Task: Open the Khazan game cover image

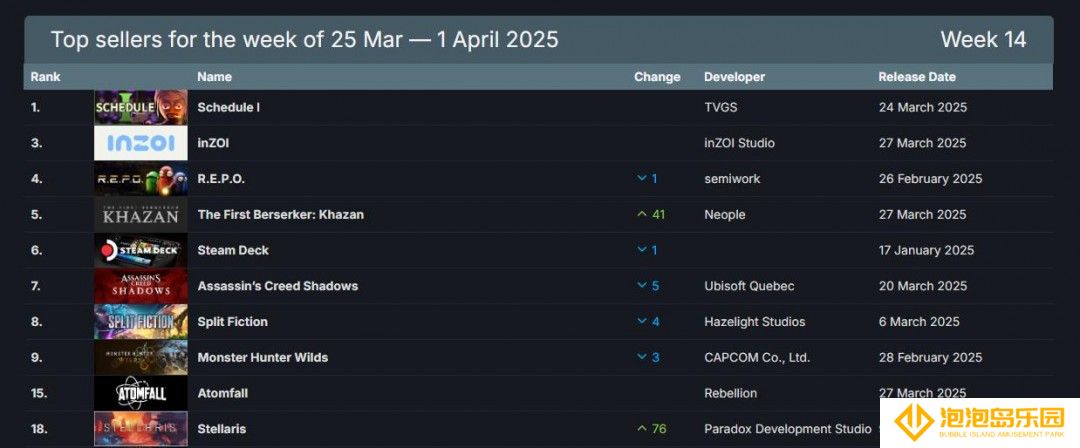Action: pyautogui.click(x=141, y=214)
